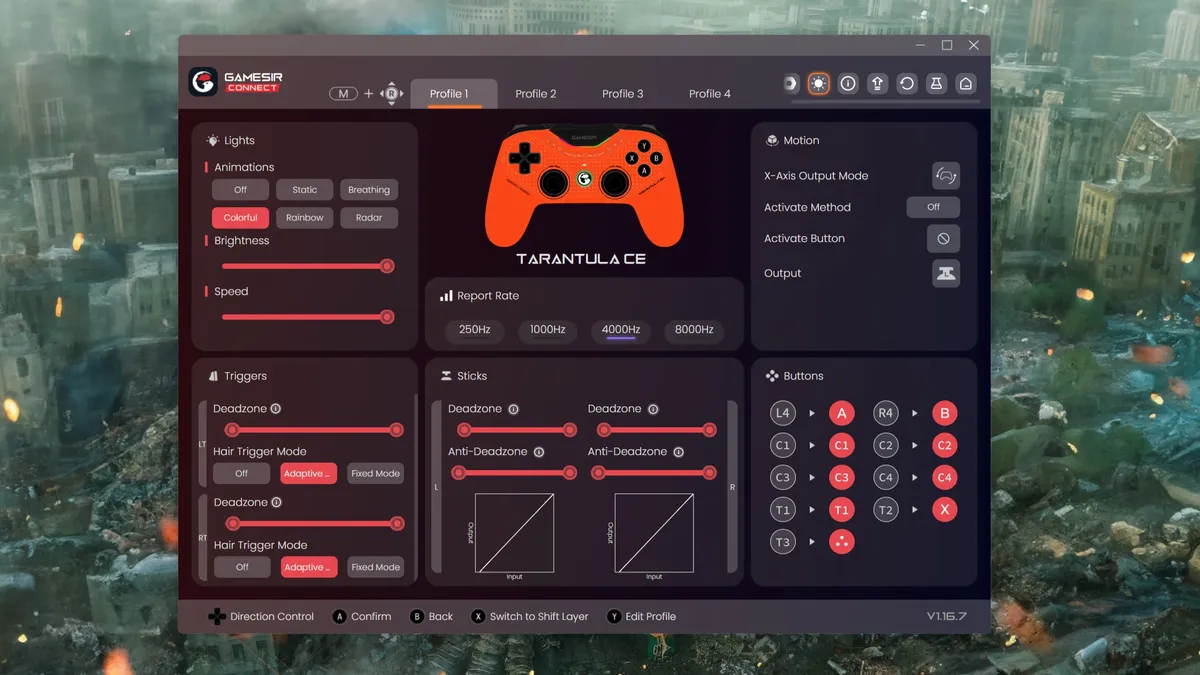This screenshot has width=1200, height=675.
Task: Click the right stick response curve graph
Action: (x=654, y=533)
